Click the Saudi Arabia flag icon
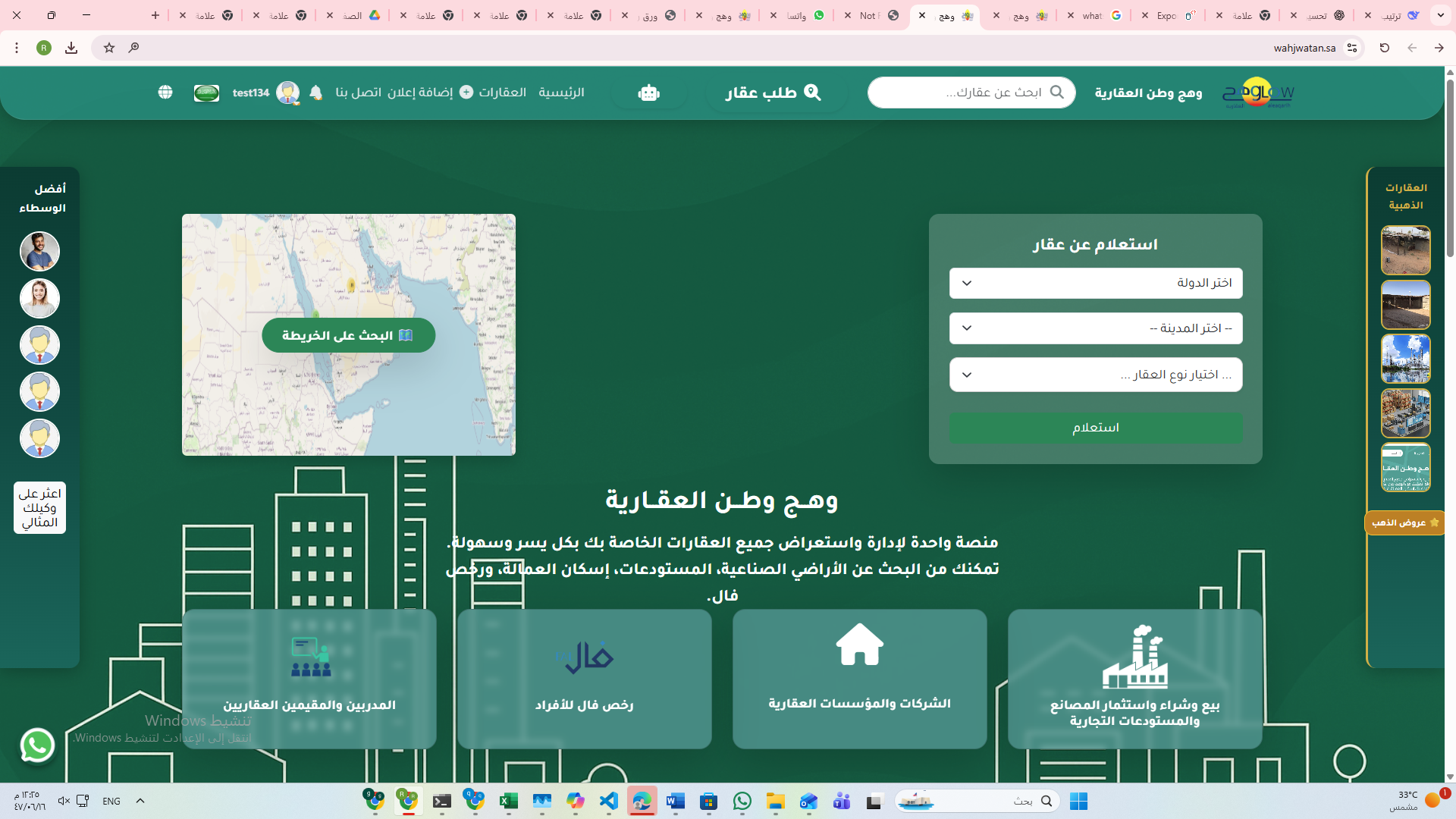The width and height of the screenshot is (1456, 819). tap(206, 93)
